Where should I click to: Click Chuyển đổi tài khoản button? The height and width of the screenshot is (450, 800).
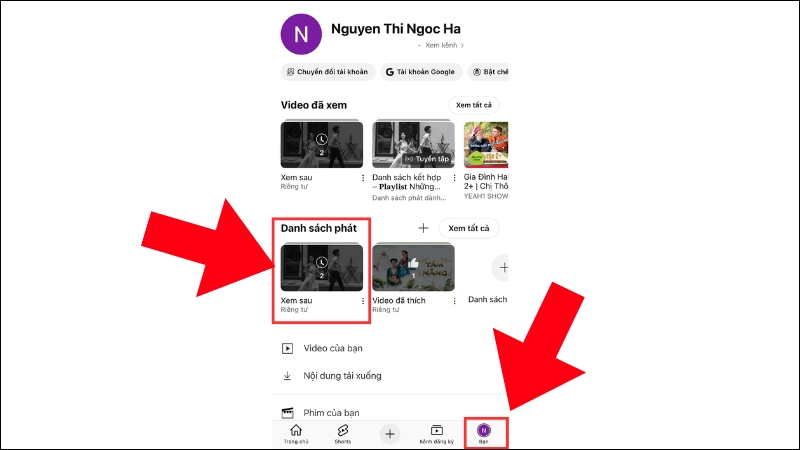[x=328, y=72]
